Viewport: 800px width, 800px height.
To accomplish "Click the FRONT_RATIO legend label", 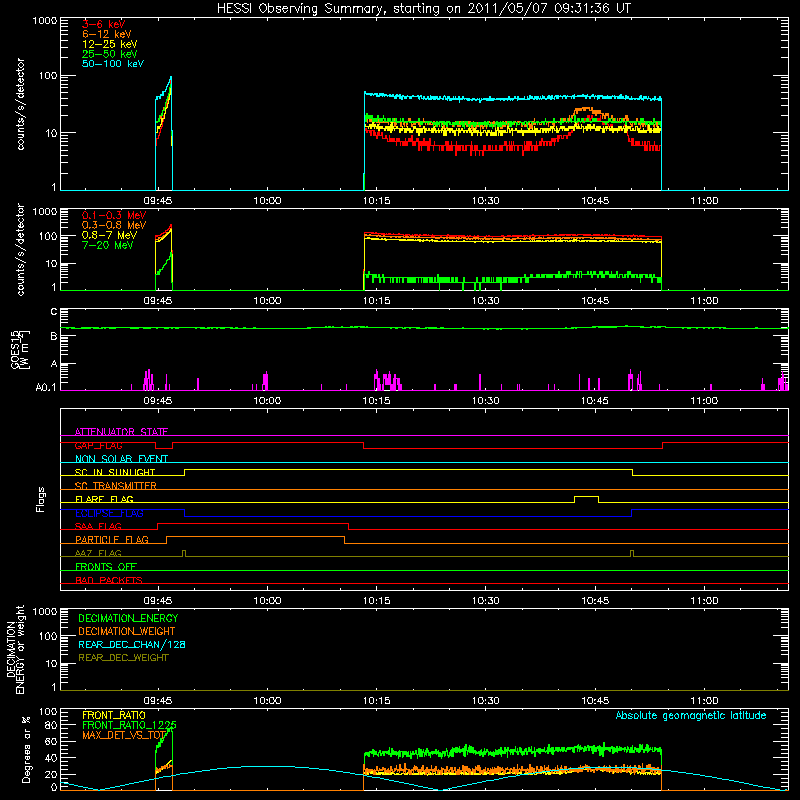I will pos(114,715).
